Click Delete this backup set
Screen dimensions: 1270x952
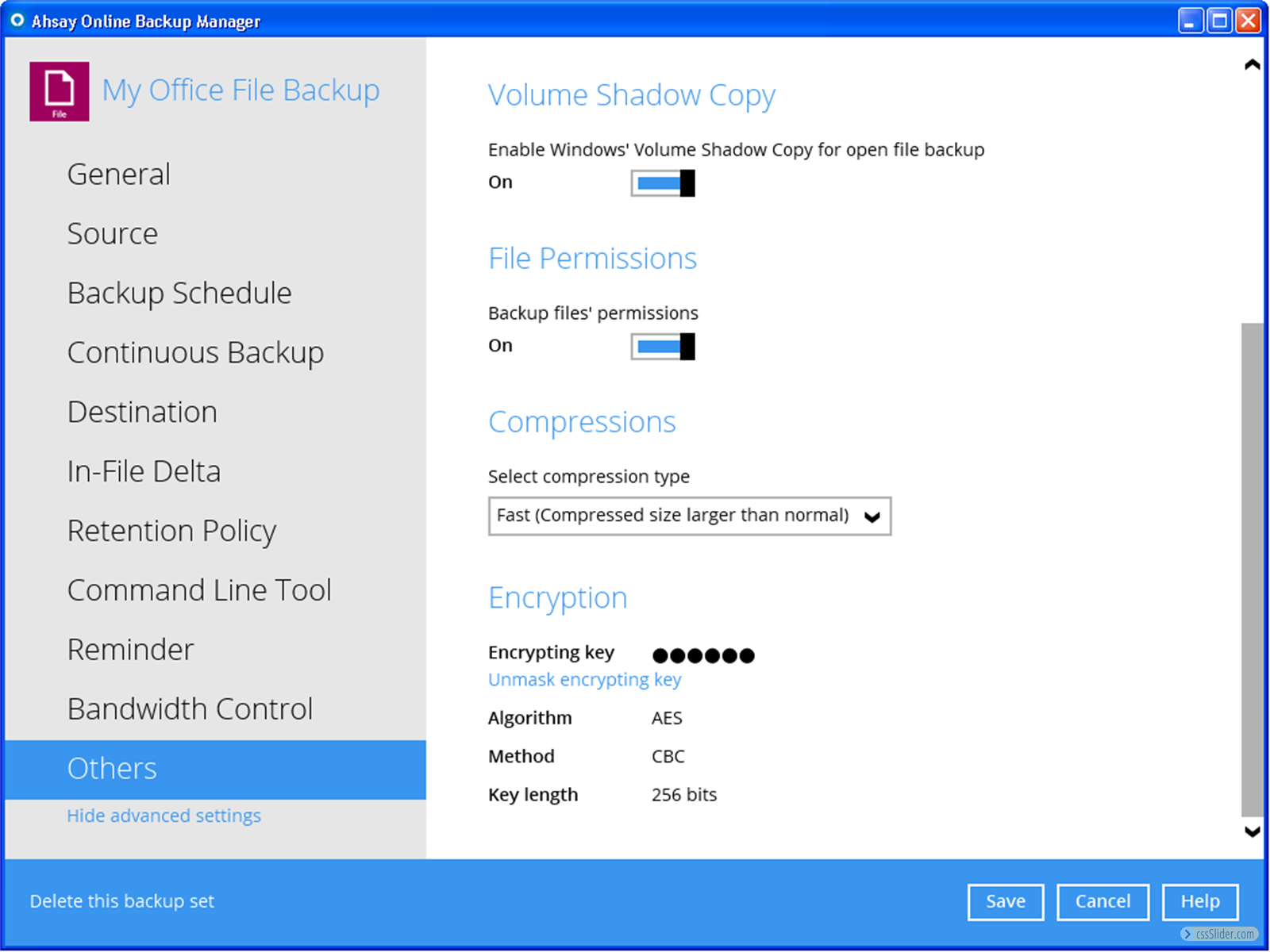tap(122, 901)
